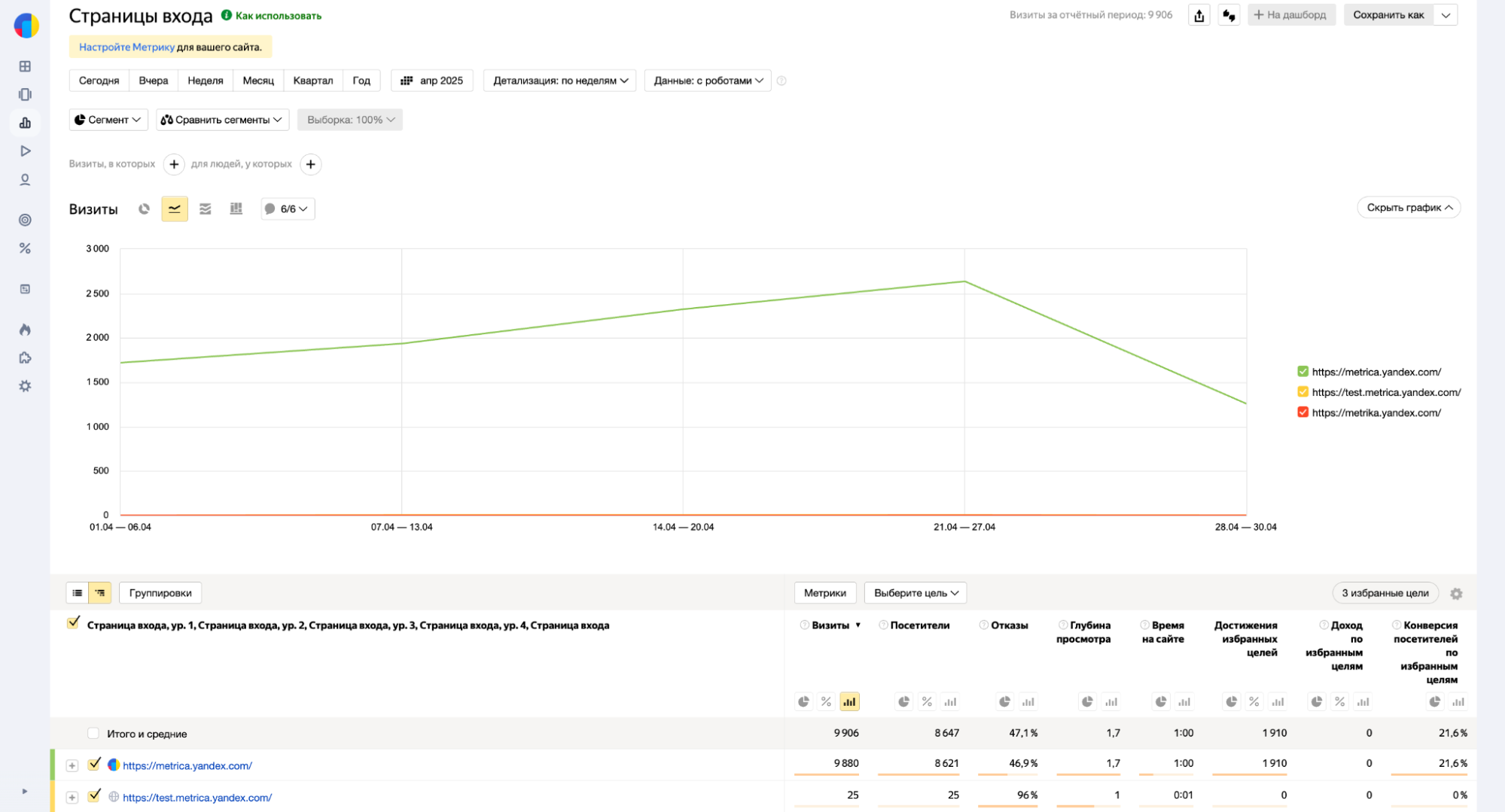Click the 3 избранные цели button
This screenshot has width=1505, height=812.
(1385, 593)
